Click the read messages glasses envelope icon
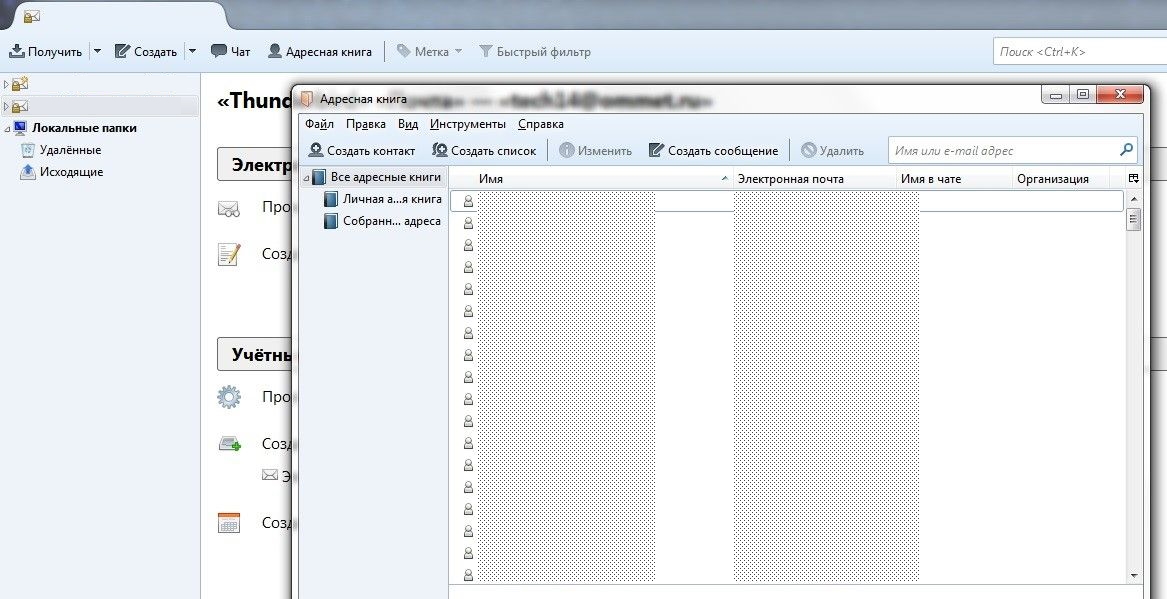The width and height of the screenshot is (1167, 599). (228, 208)
